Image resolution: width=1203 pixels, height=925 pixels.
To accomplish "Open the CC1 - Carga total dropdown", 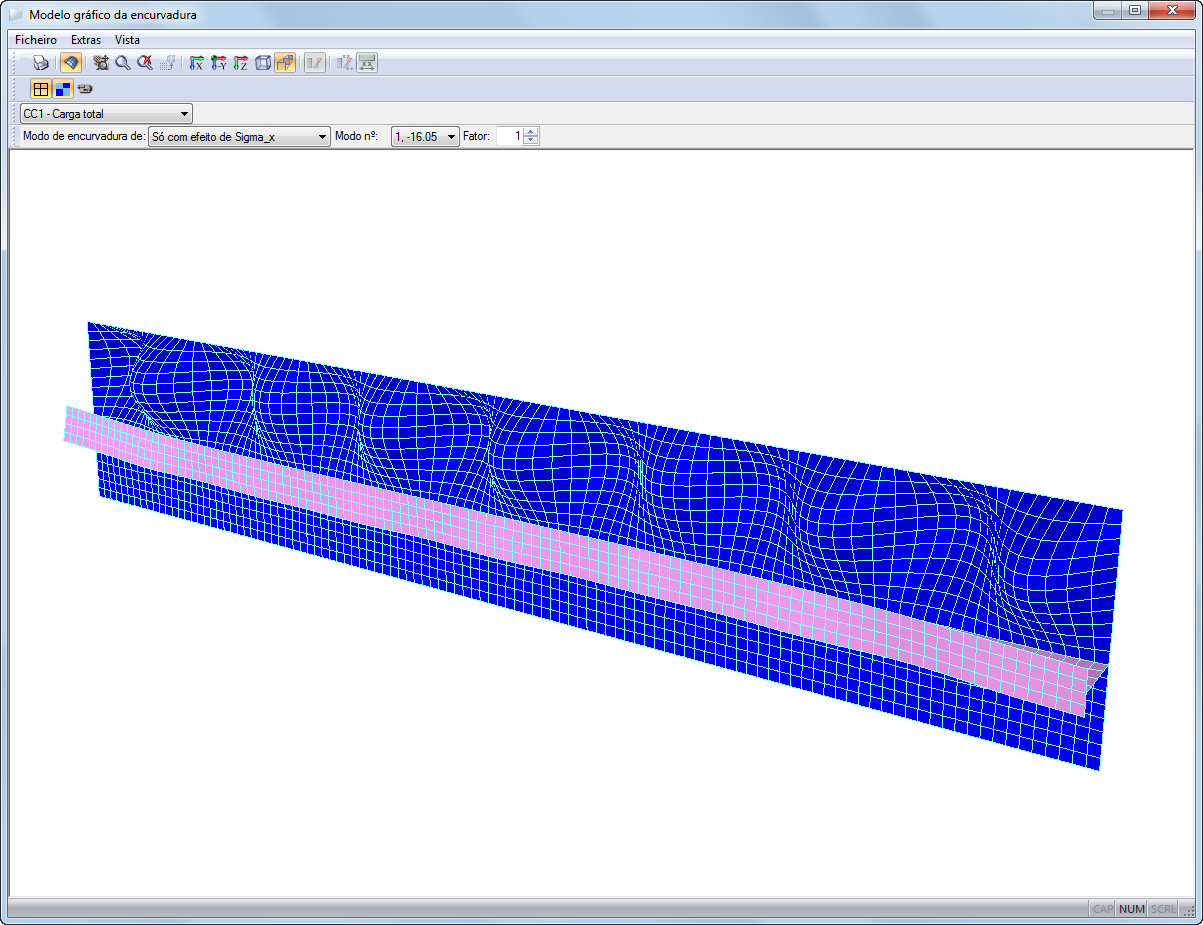I will (106, 114).
